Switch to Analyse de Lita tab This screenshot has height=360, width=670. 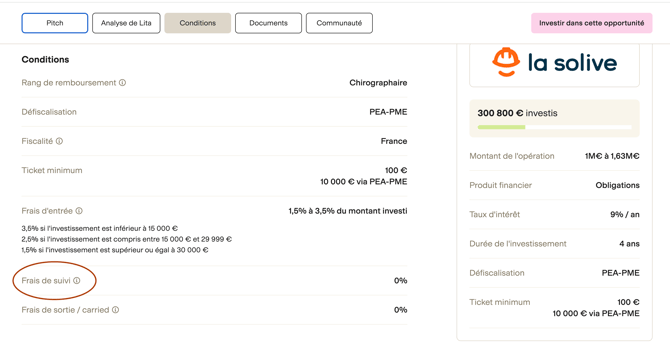[x=126, y=23]
